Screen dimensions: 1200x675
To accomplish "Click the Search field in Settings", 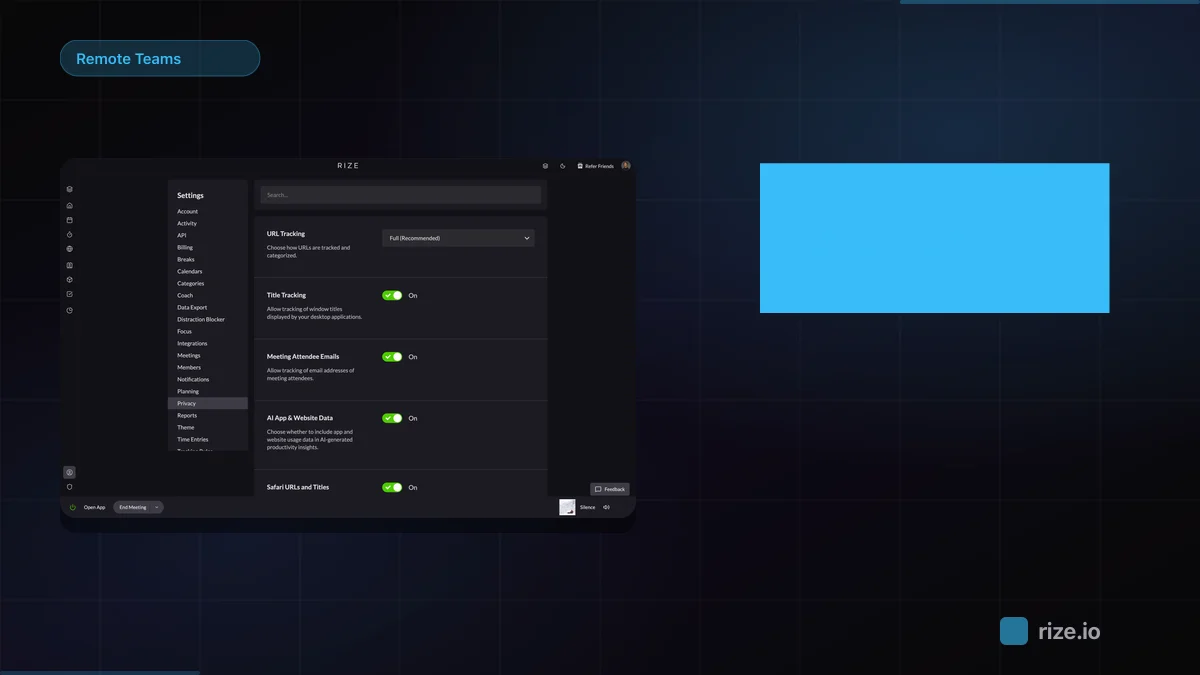I will pyautogui.click(x=399, y=194).
